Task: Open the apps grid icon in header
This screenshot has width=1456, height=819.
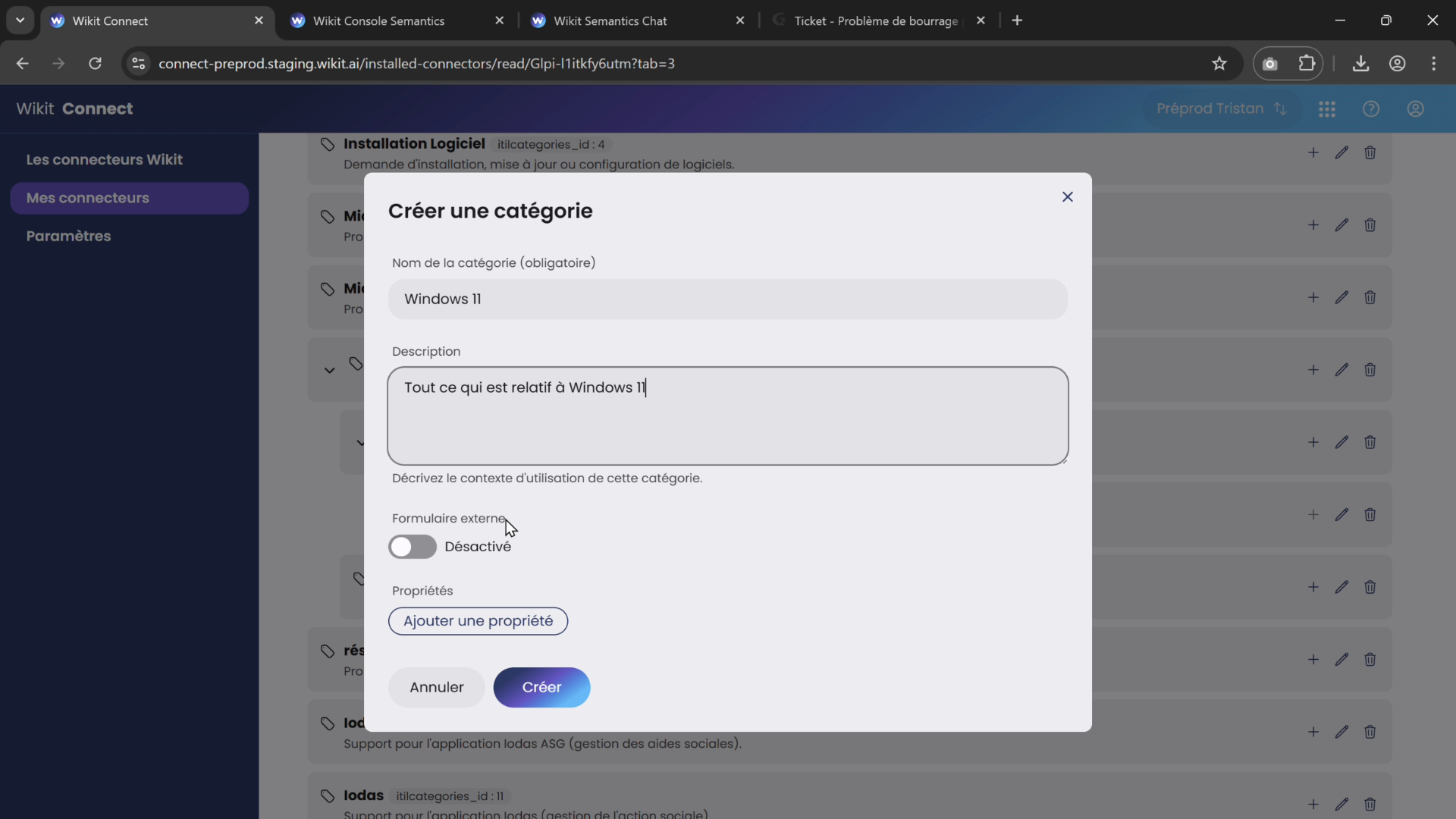Action: click(1327, 109)
